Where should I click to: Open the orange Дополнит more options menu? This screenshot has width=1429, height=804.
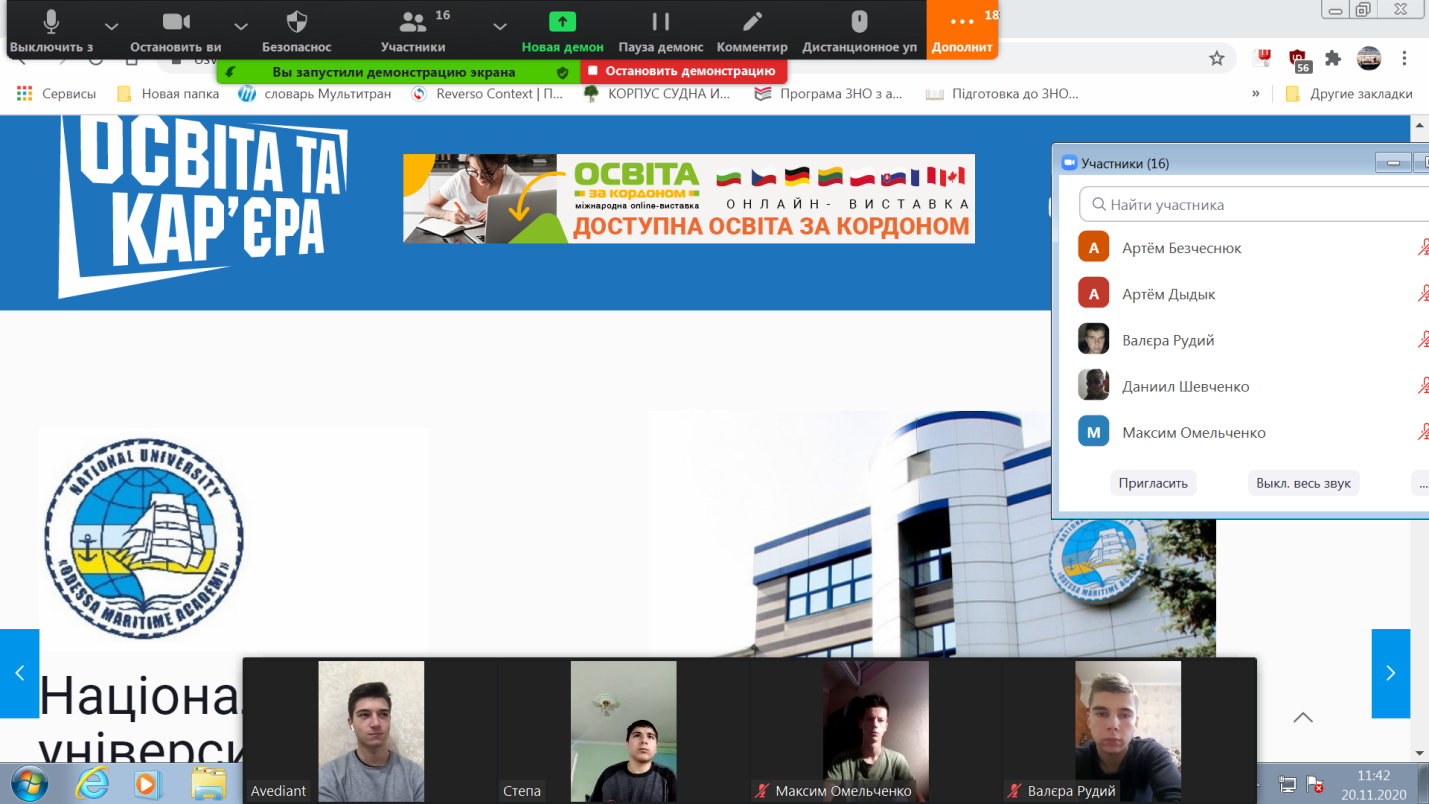click(x=962, y=29)
